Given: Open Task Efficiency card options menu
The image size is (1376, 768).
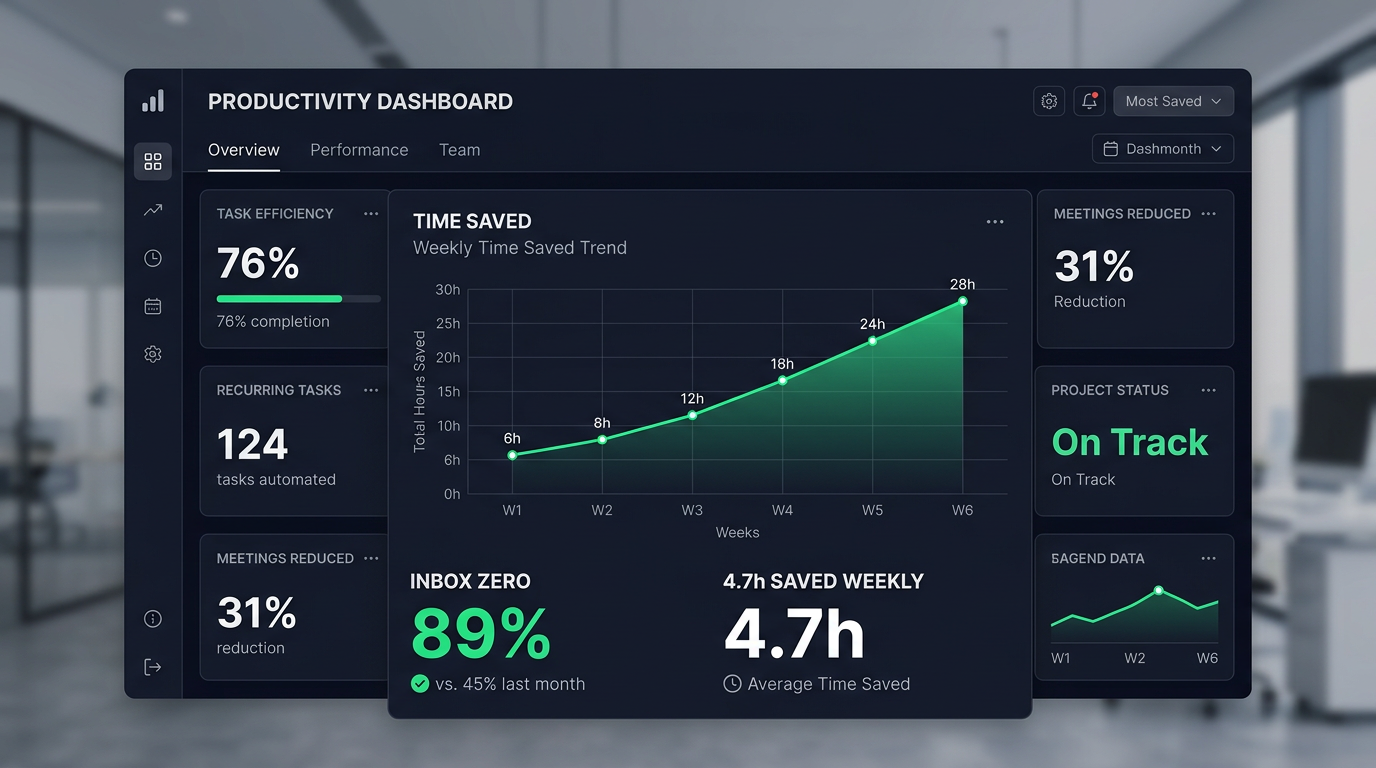Looking at the screenshot, I should (x=371, y=214).
